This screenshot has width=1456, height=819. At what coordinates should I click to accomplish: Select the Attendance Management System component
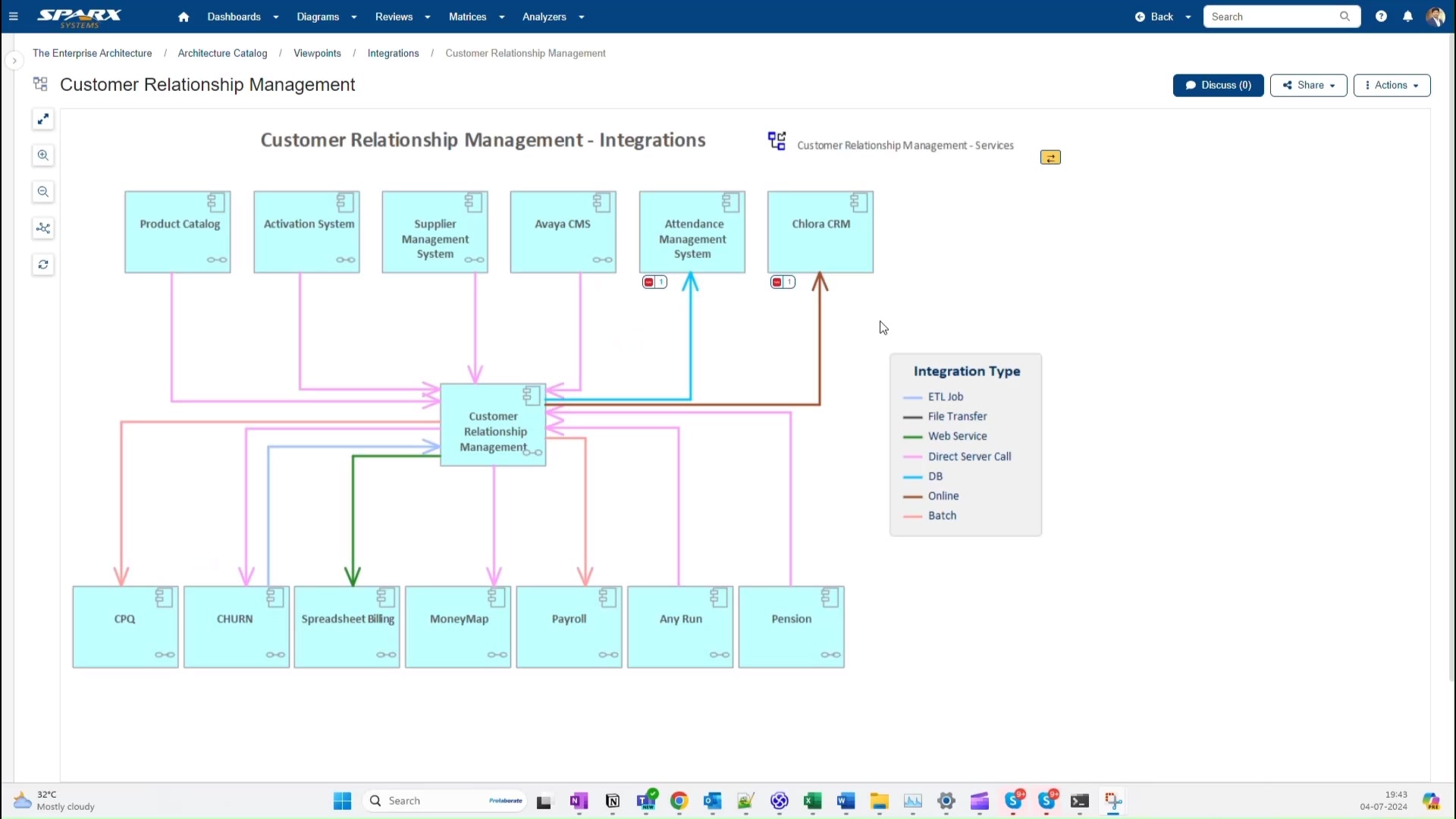click(x=692, y=232)
